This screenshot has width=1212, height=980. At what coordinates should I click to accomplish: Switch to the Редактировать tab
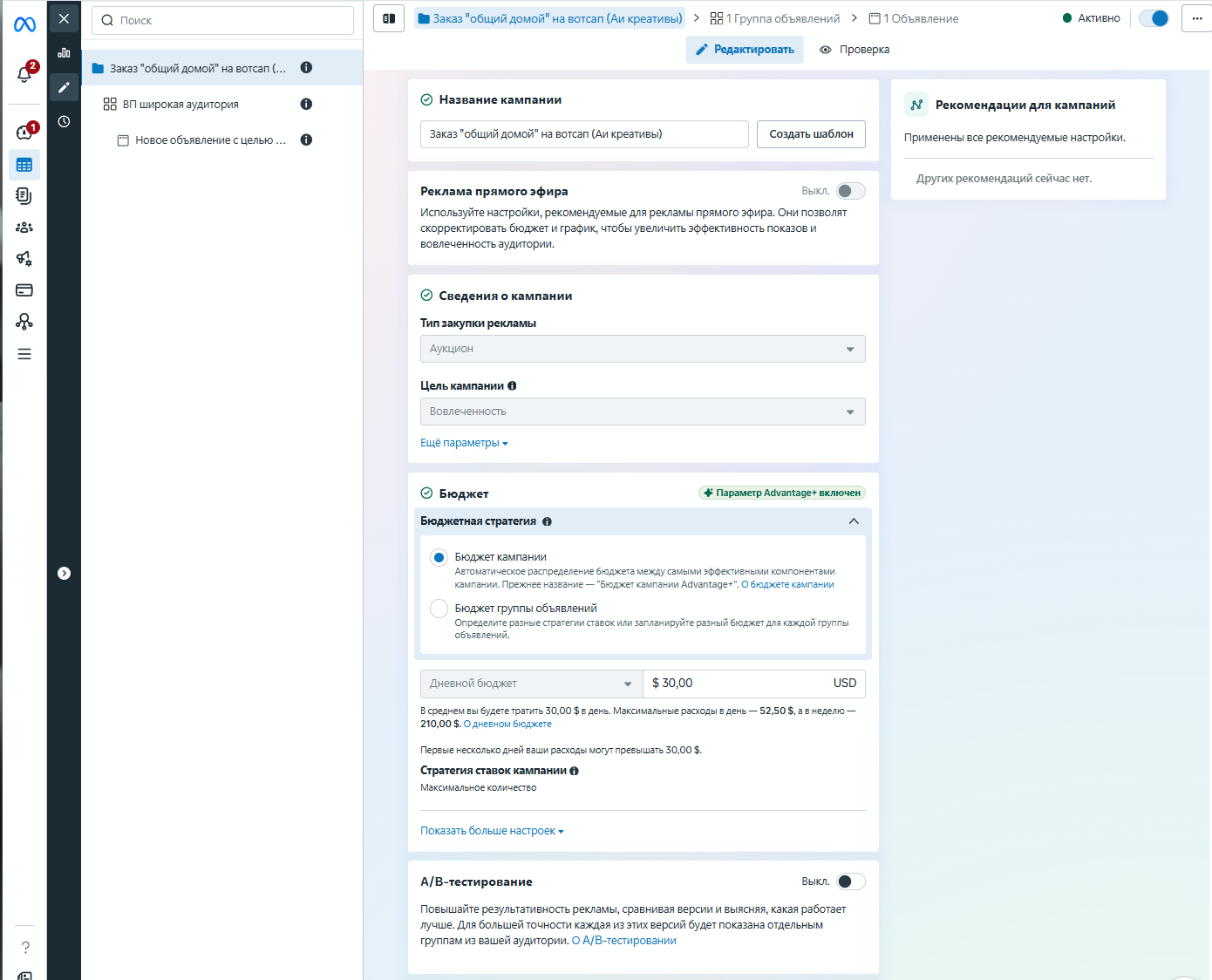pyautogui.click(x=745, y=50)
